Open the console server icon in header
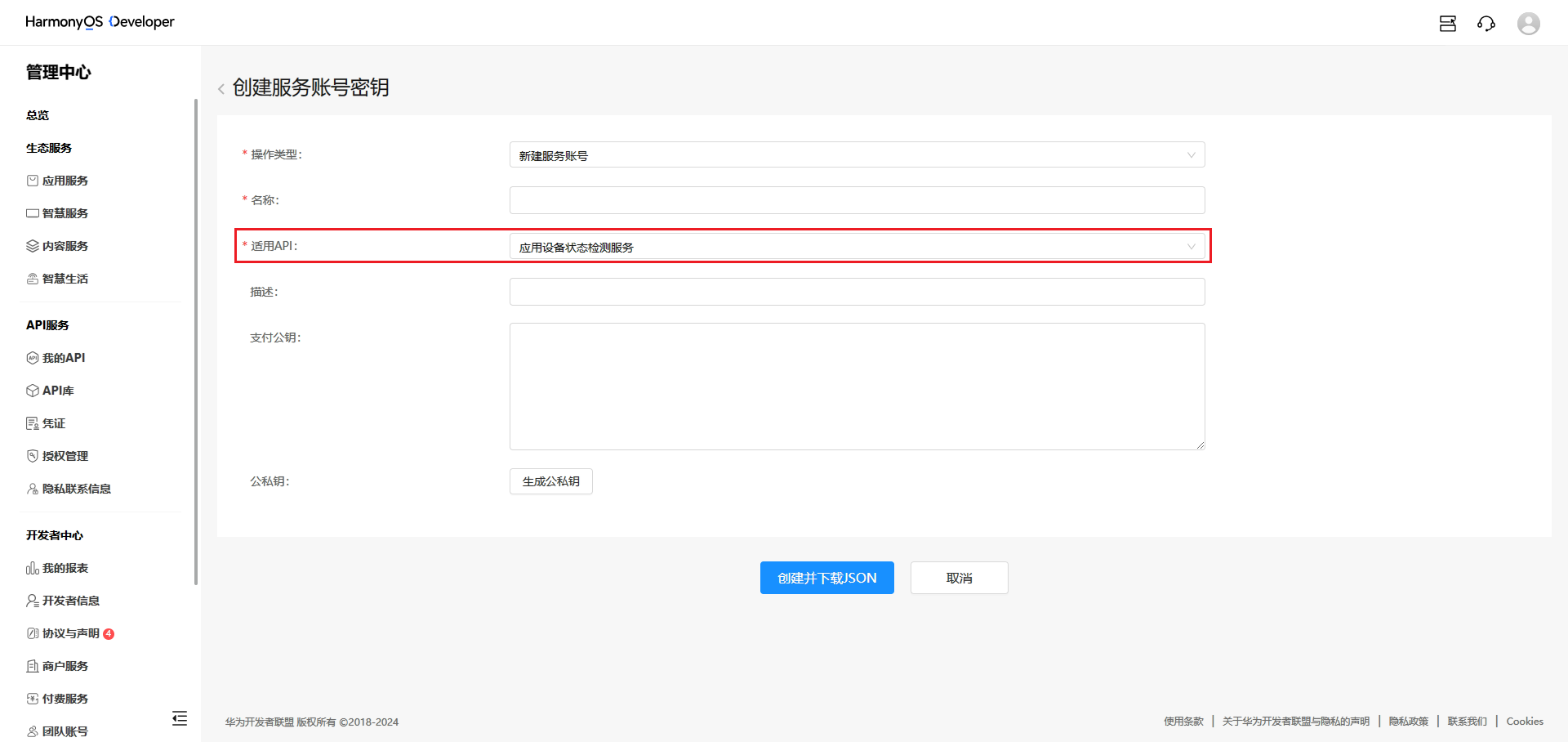The width and height of the screenshot is (1568, 742). (1447, 24)
